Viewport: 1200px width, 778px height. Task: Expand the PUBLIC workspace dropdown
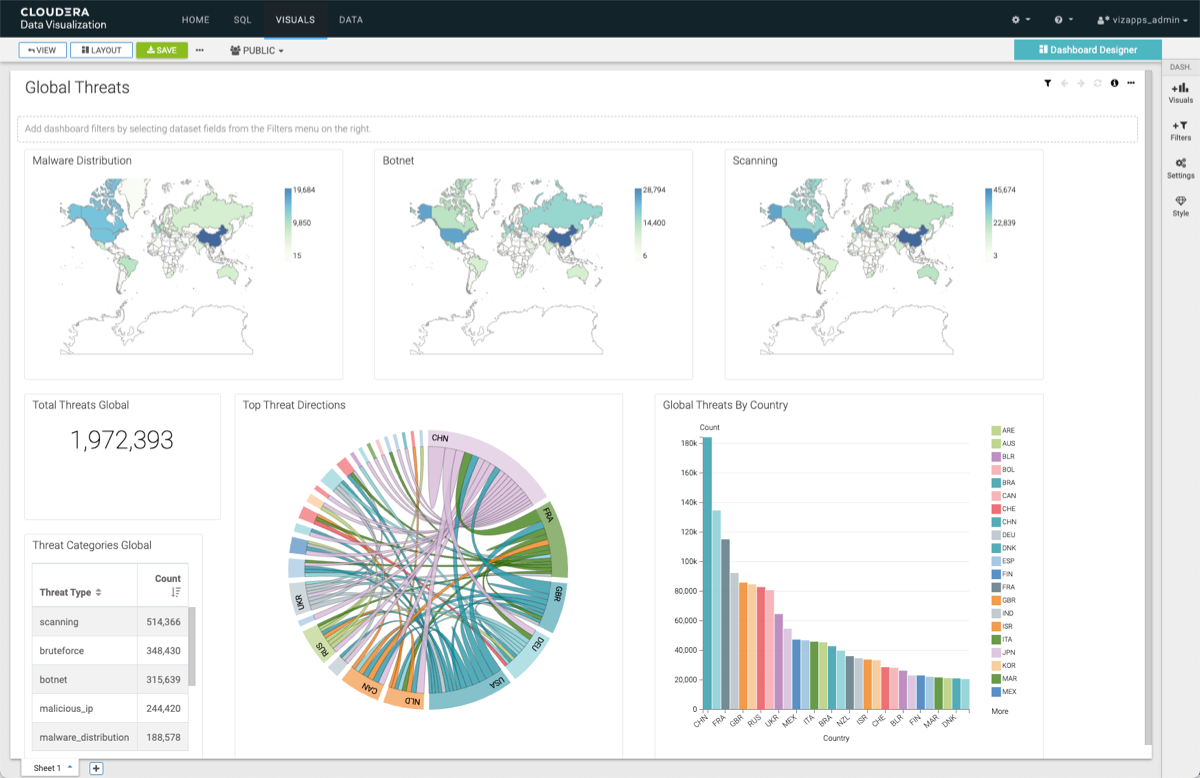coord(257,50)
